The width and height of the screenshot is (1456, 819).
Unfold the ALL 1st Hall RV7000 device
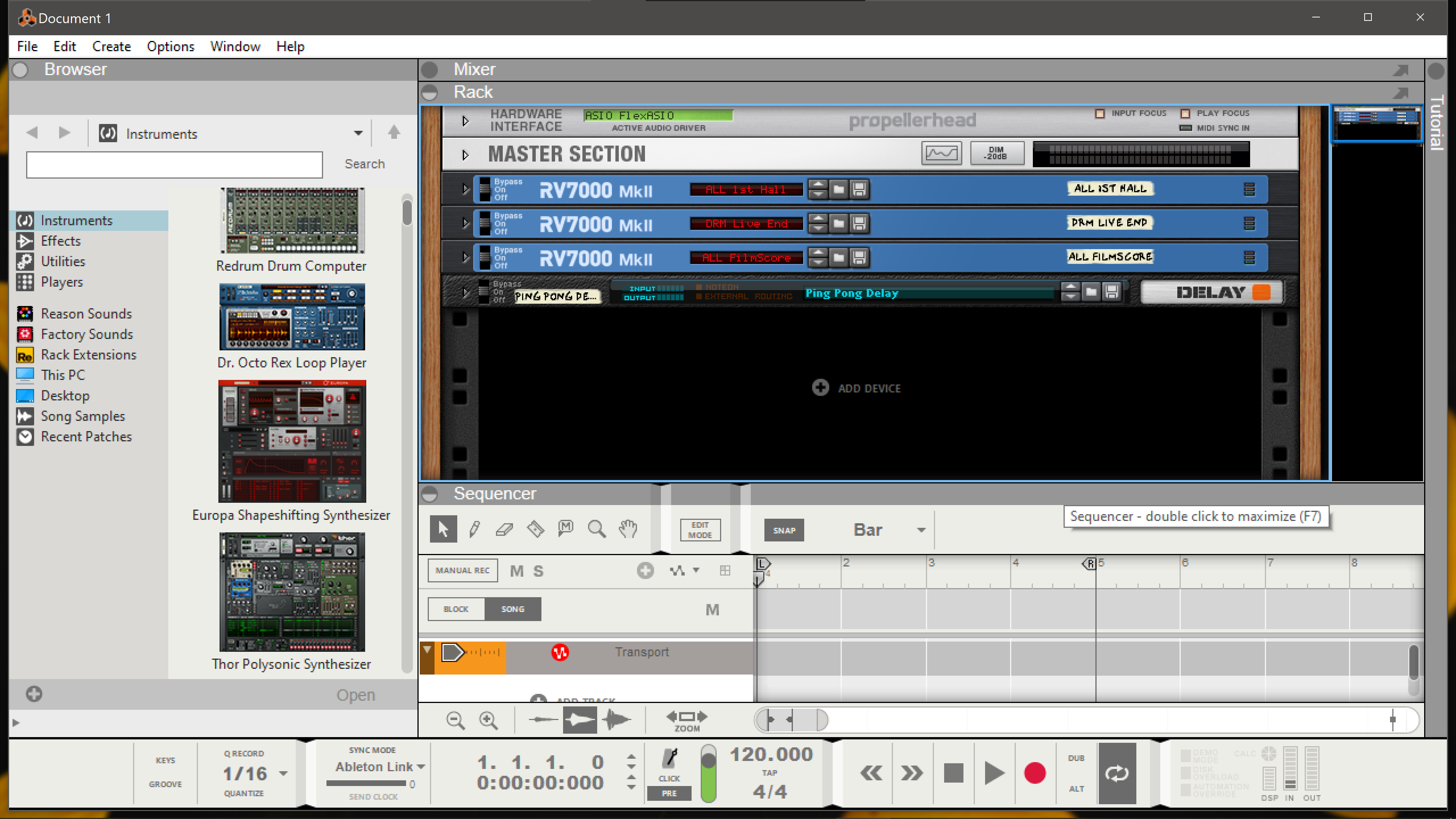(x=465, y=189)
